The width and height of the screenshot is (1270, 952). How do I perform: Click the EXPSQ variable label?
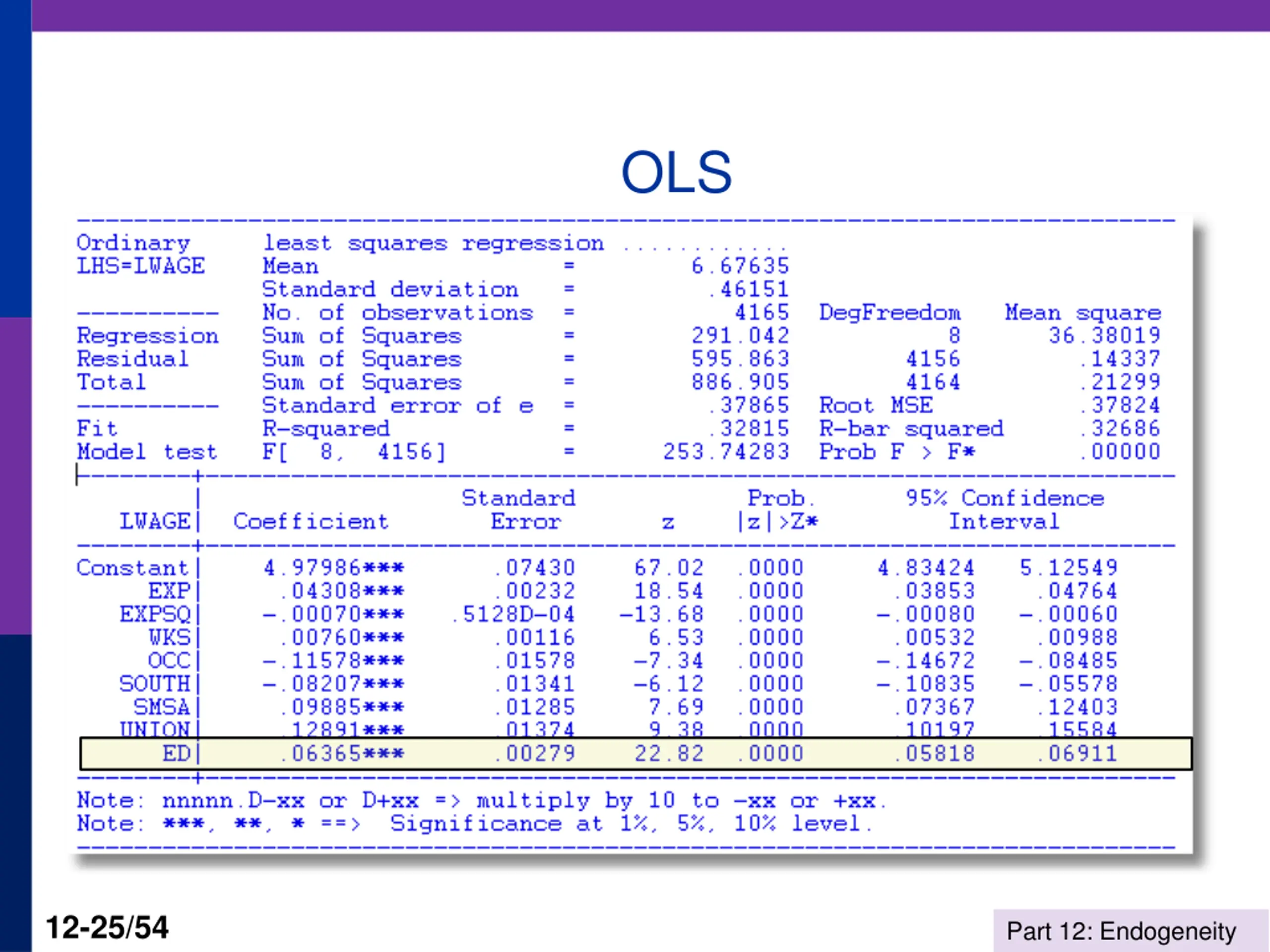click(154, 614)
